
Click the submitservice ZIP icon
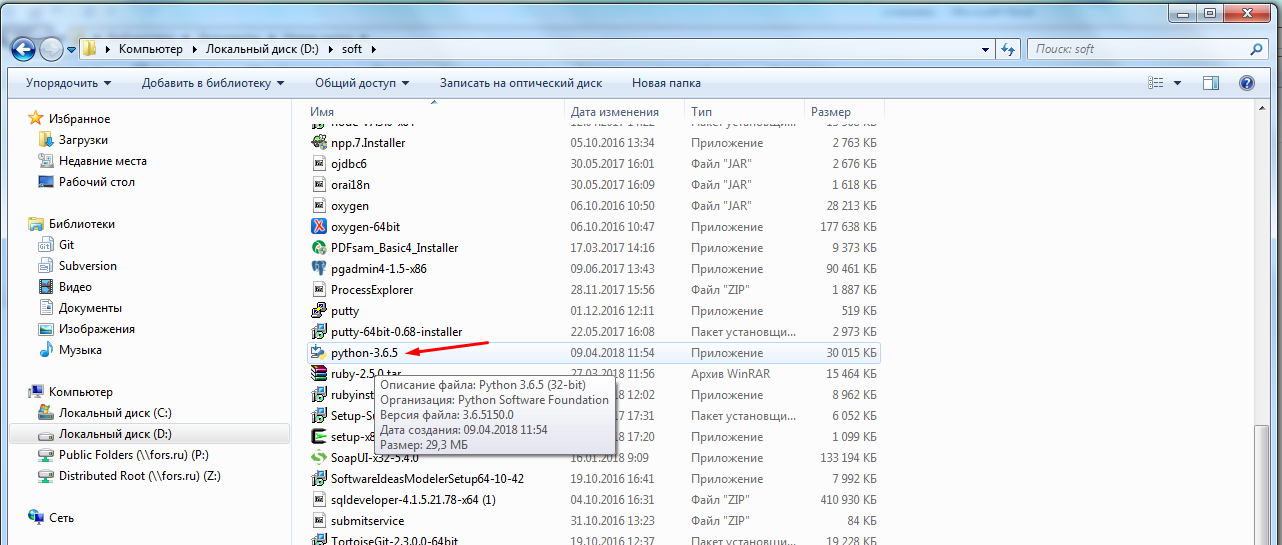coord(319,521)
